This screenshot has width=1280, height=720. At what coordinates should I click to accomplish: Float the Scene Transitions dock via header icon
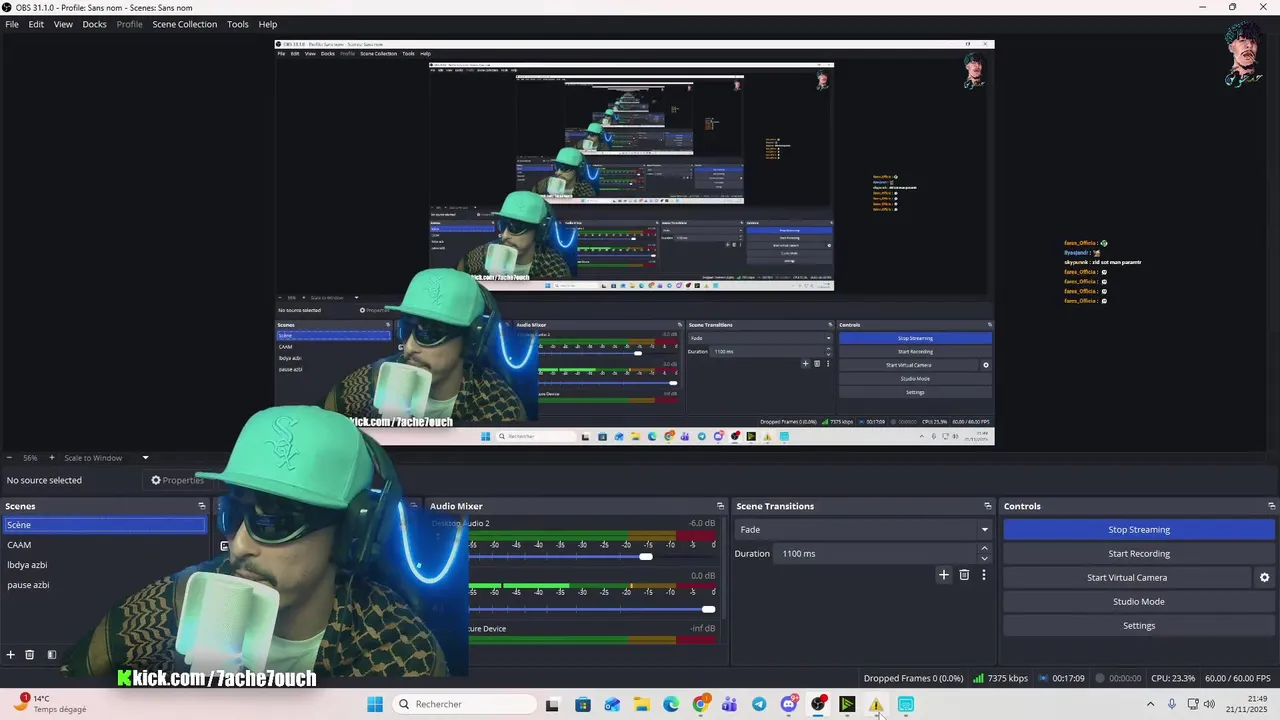(x=988, y=506)
